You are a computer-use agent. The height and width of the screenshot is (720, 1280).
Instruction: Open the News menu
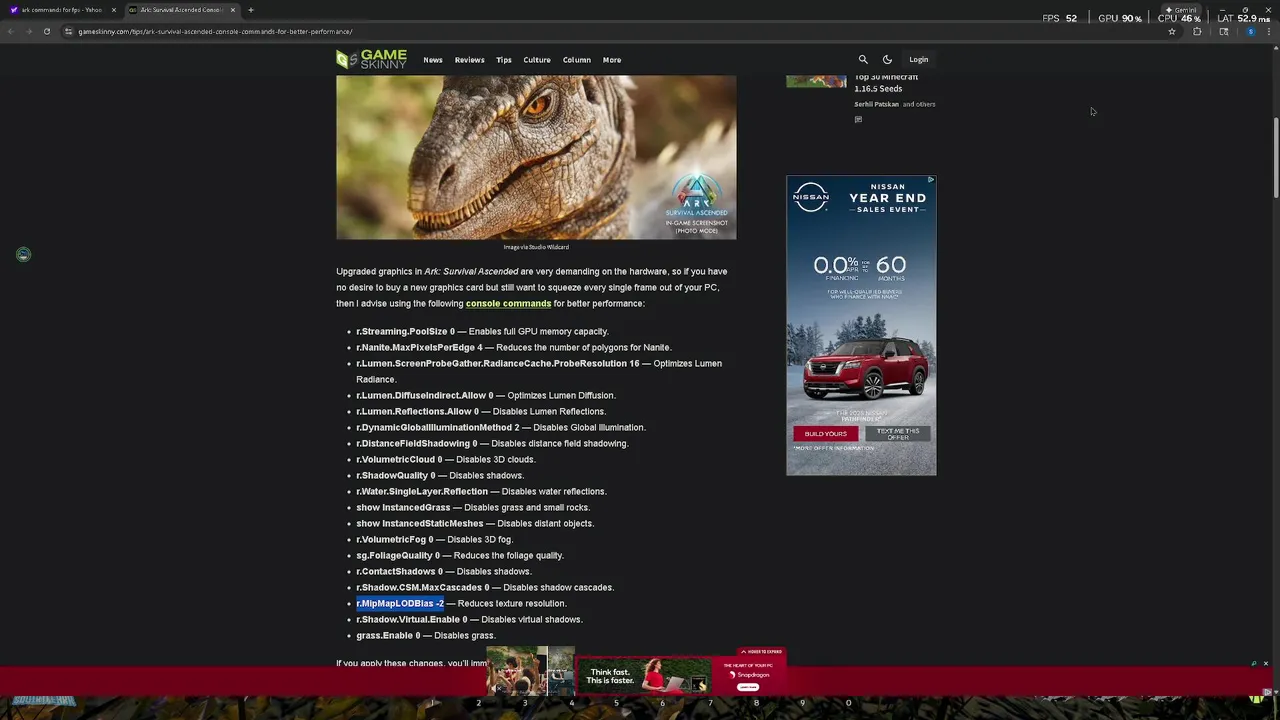(x=433, y=60)
